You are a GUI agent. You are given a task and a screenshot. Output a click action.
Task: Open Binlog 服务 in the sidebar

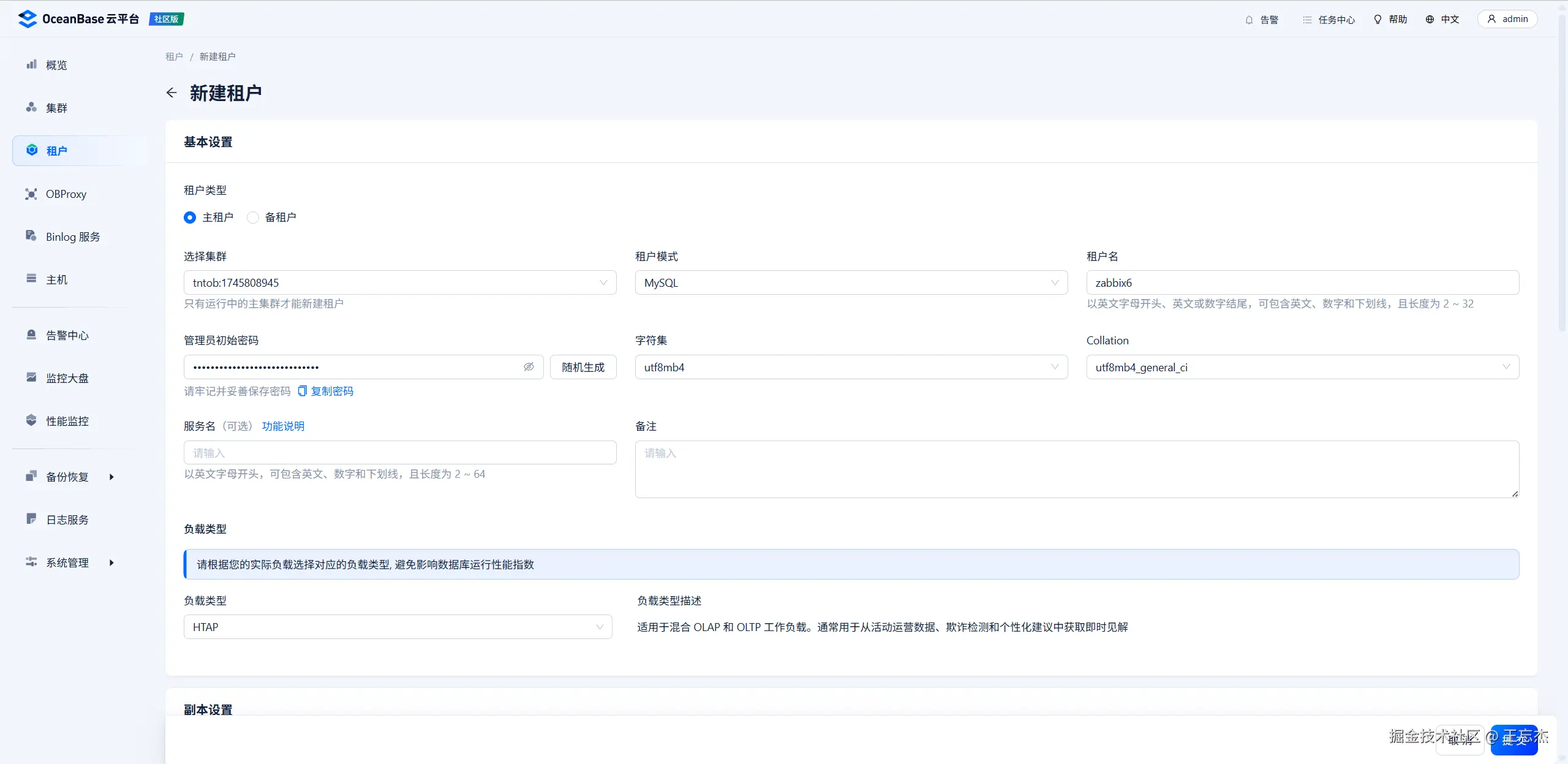tap(72, 237)
